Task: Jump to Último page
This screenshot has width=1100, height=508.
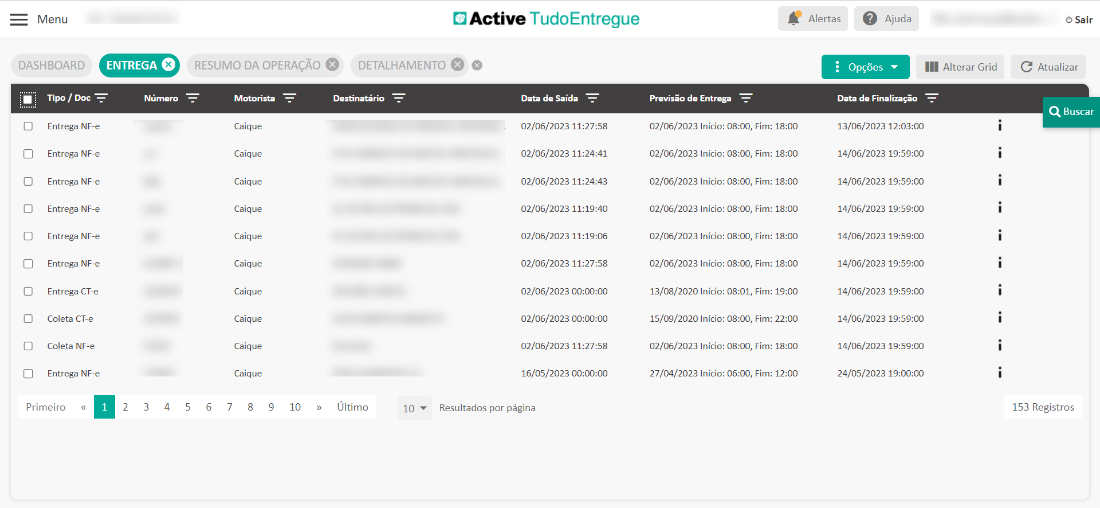Action: 352,407
